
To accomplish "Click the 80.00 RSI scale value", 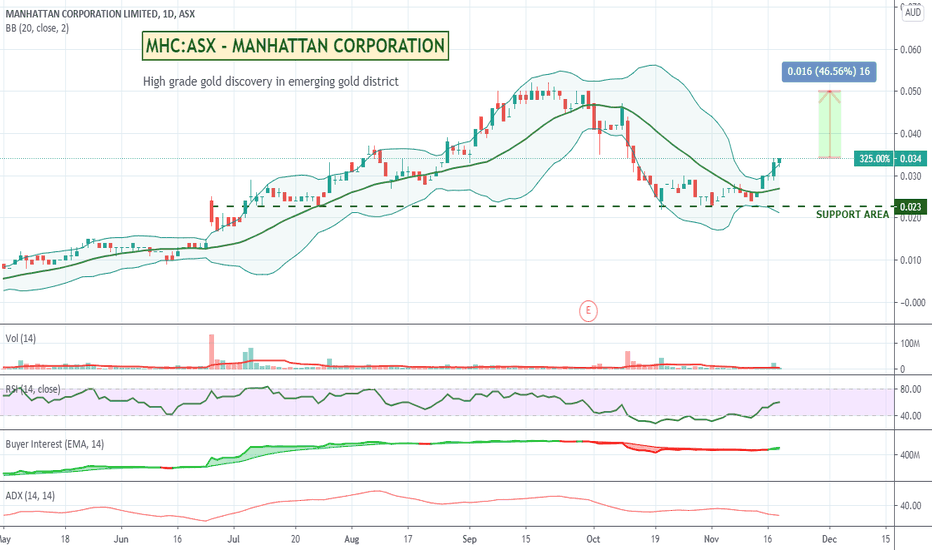I will (911, 390).
